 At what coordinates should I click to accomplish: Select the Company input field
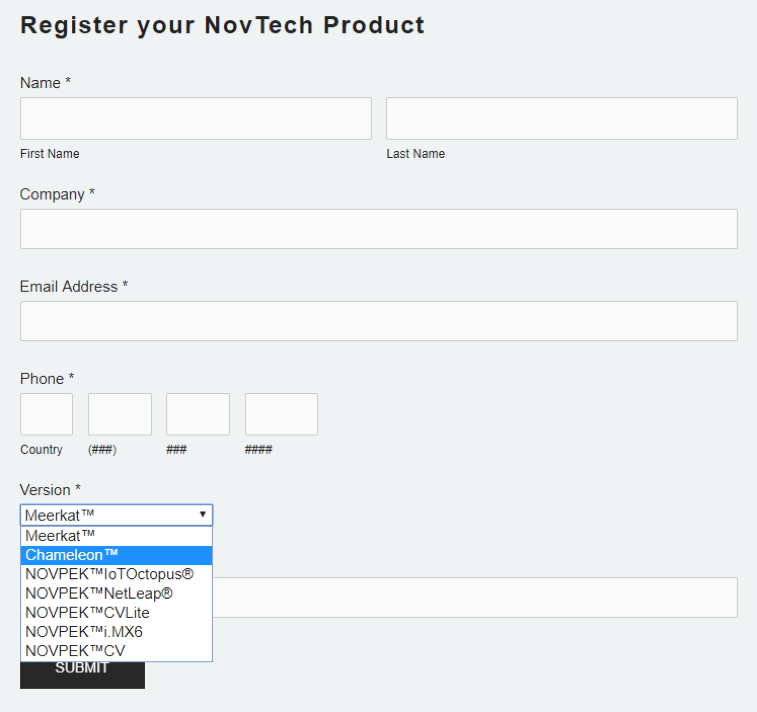[378, 229]
